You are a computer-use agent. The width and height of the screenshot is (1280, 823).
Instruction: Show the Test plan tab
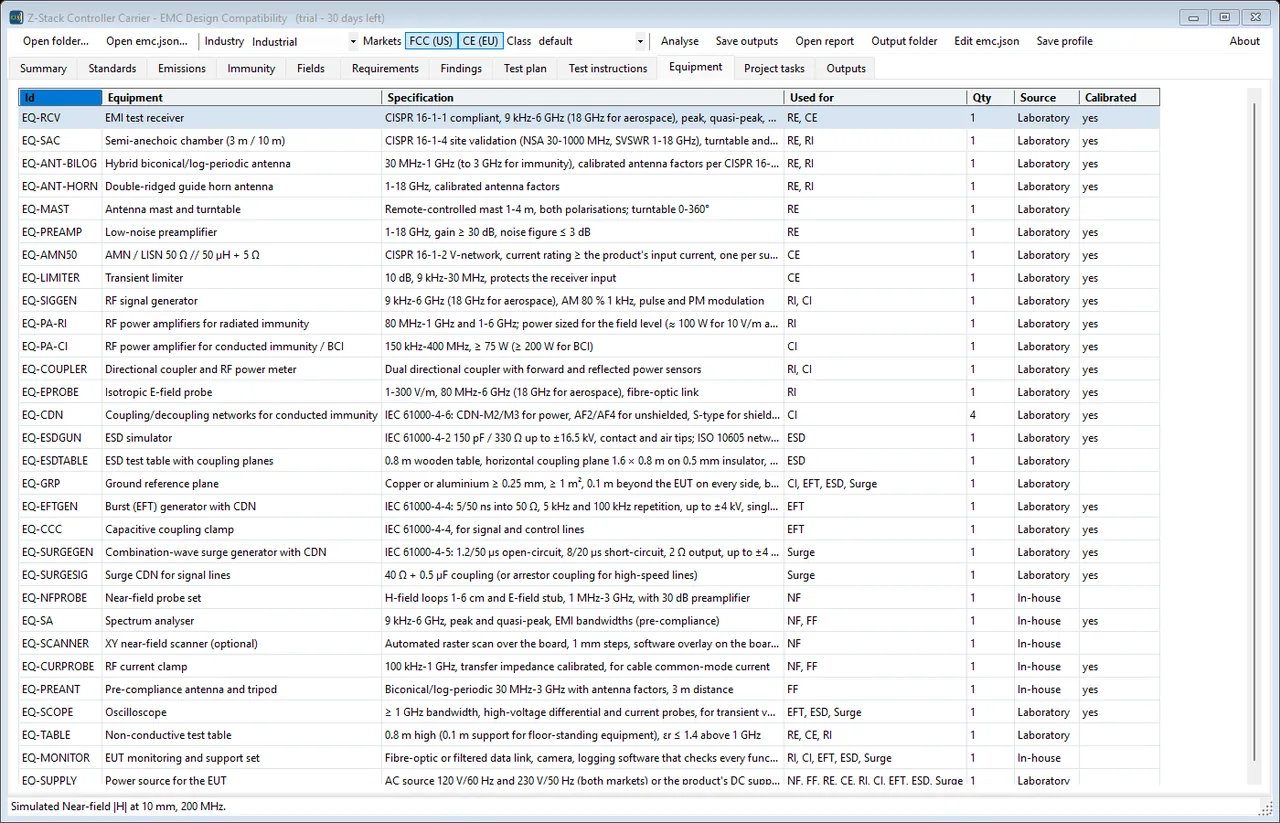525,69
